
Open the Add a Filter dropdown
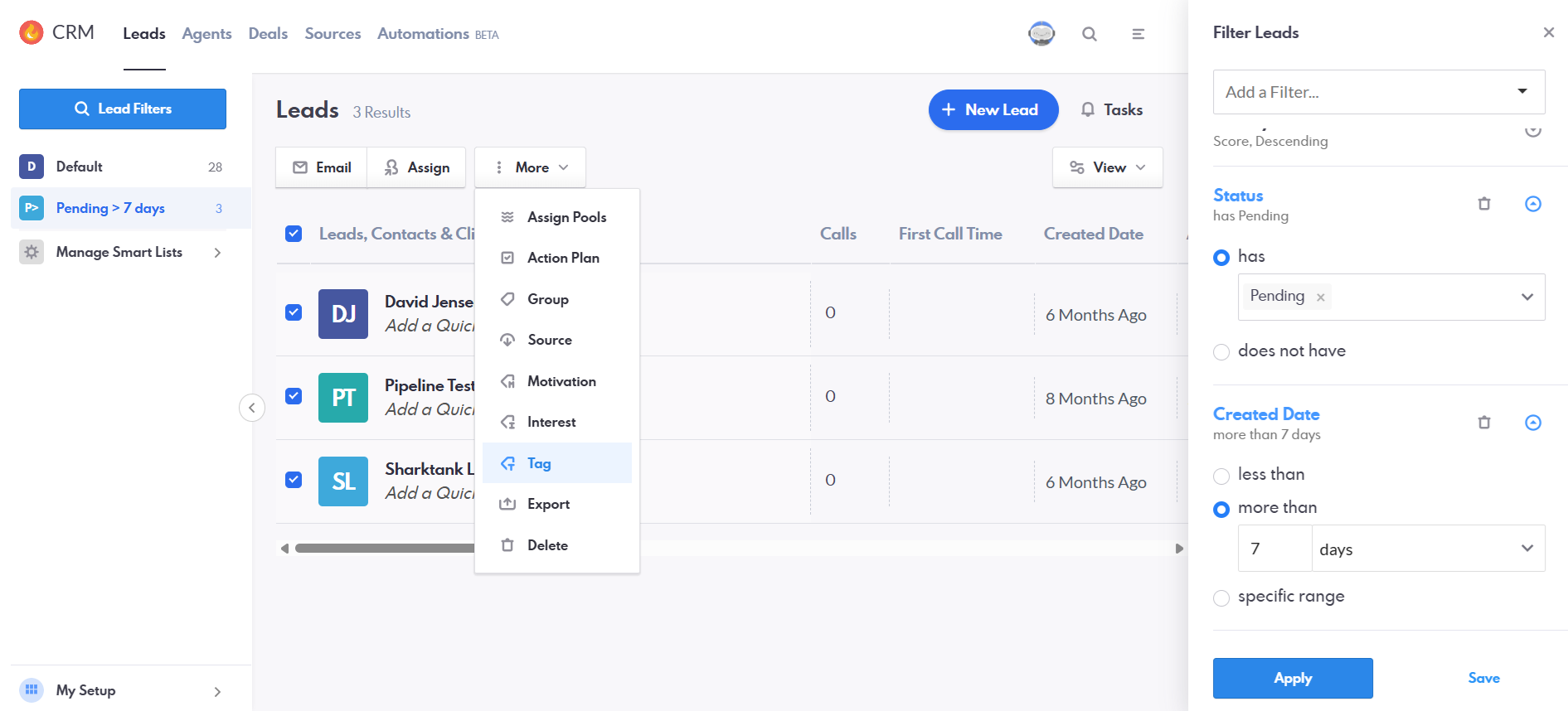tap(1378, 92)
